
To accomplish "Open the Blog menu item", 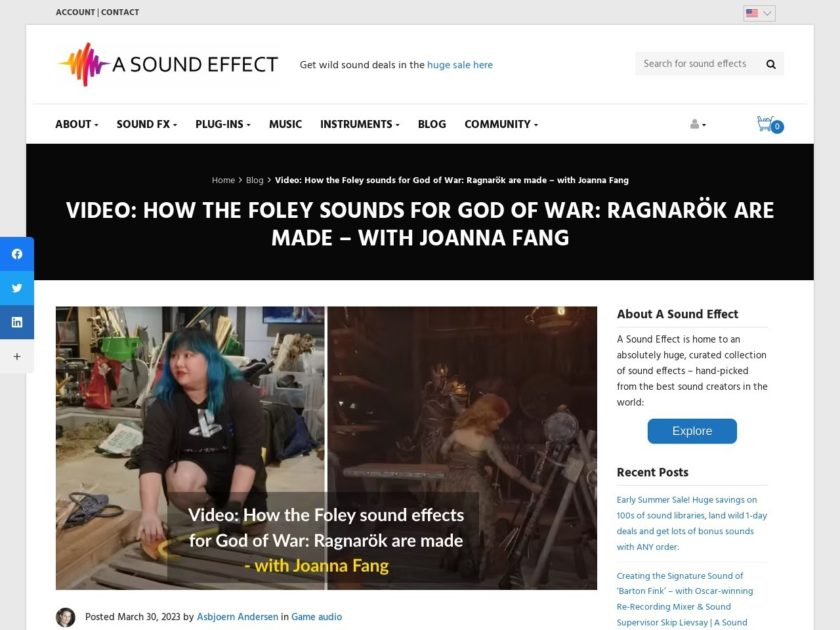I will click(432, 124).
